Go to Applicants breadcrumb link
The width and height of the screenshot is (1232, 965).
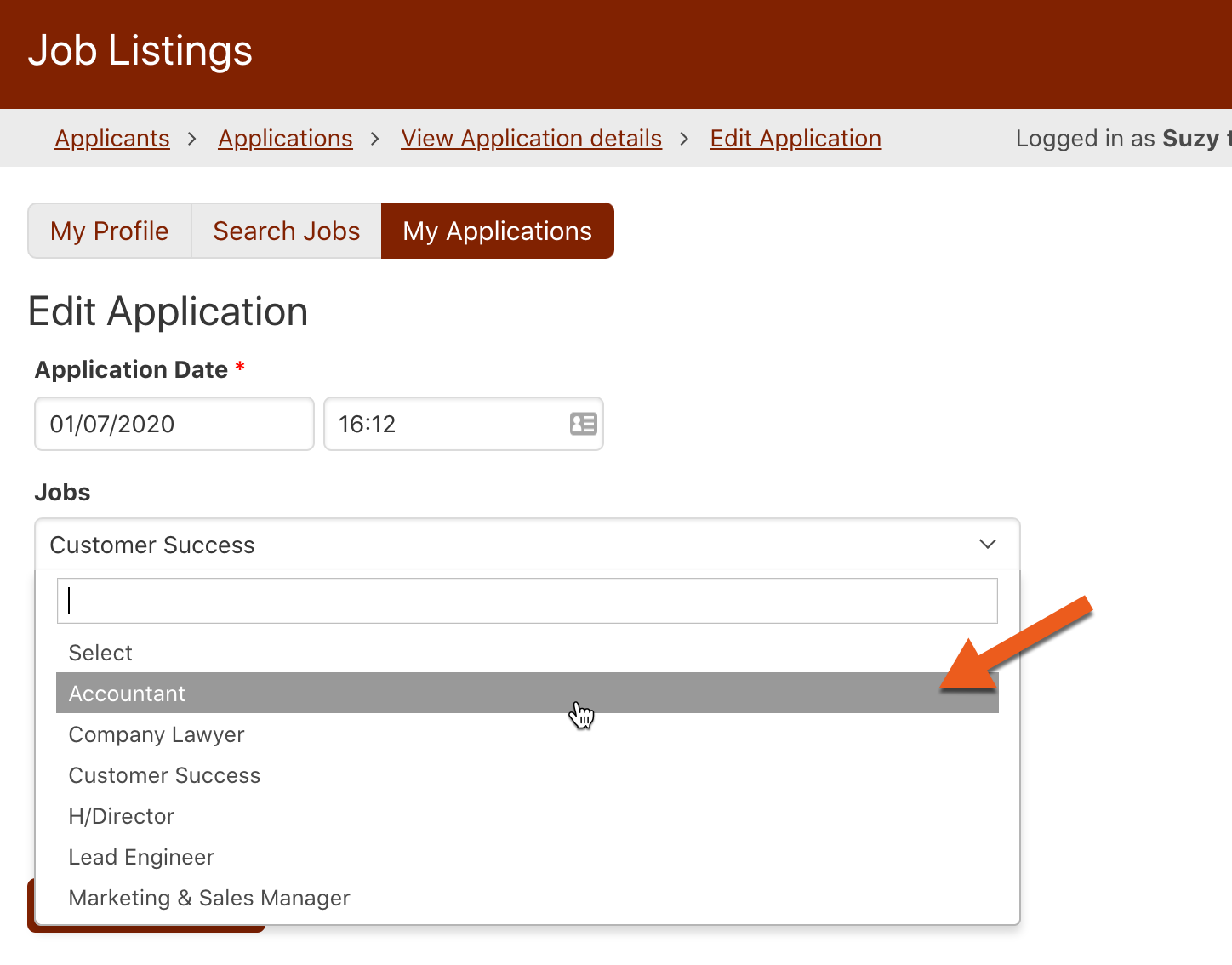[x=112, y=139]
